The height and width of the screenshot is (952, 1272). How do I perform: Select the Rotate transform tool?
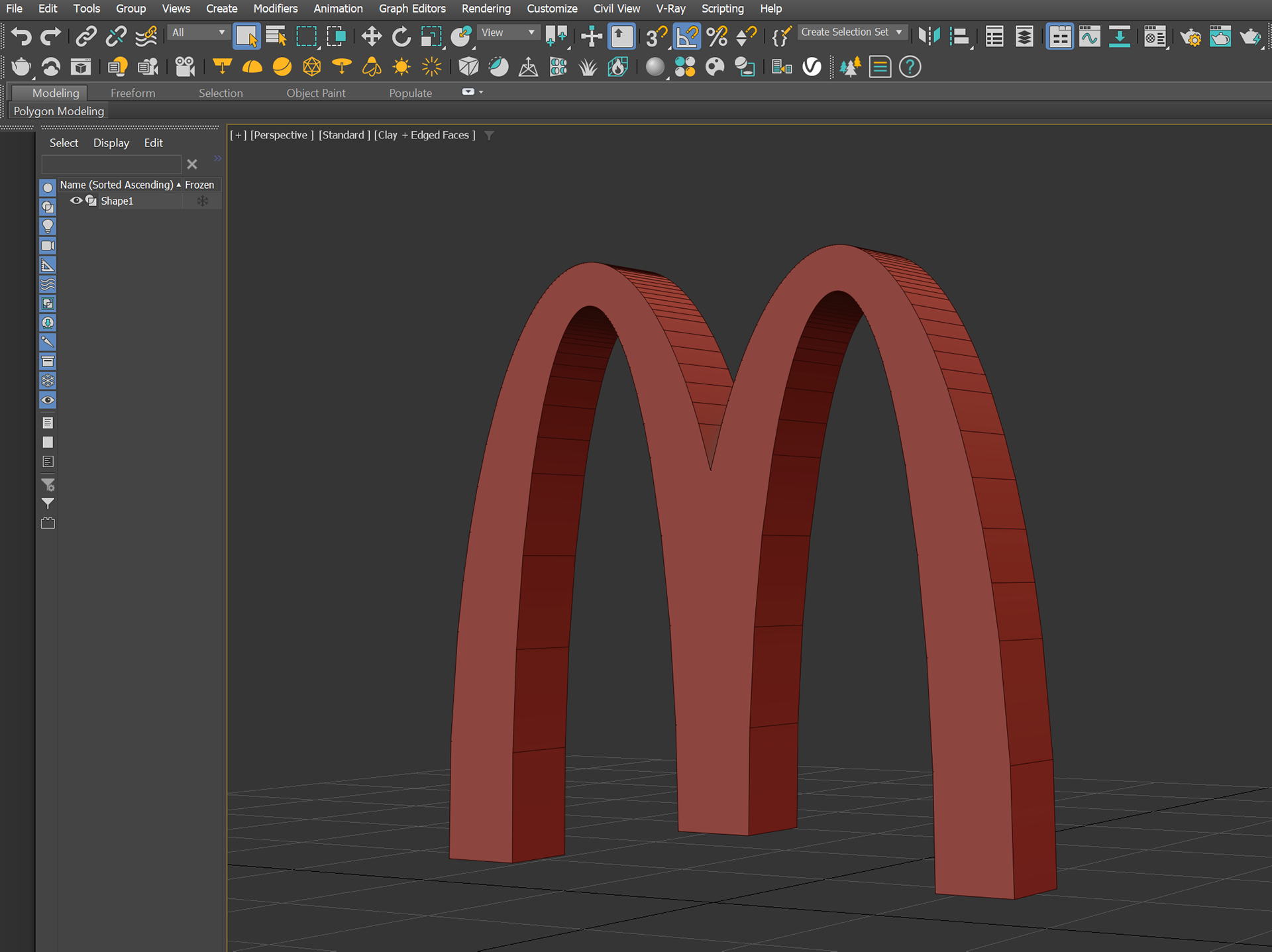coord(401,36)
